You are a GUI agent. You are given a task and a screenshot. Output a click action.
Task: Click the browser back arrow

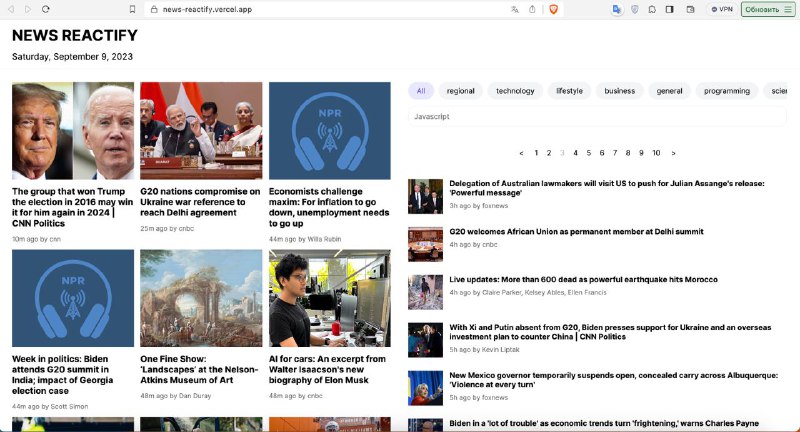(11, 9)
